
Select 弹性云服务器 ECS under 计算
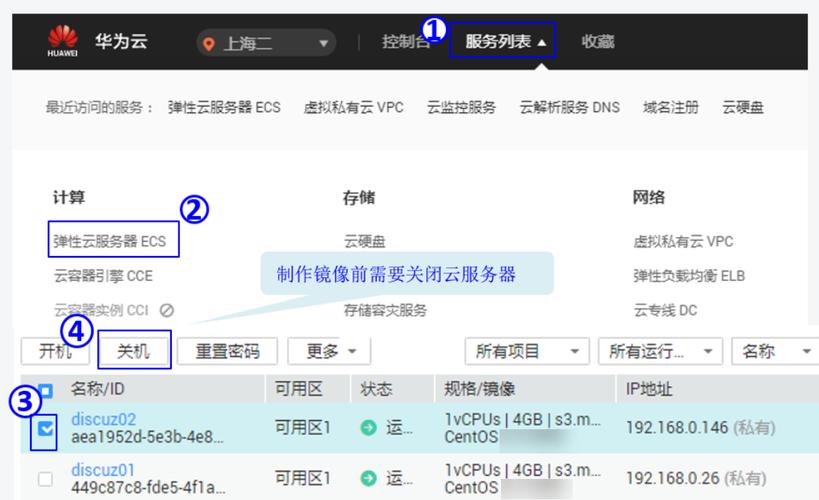[110, 241]
